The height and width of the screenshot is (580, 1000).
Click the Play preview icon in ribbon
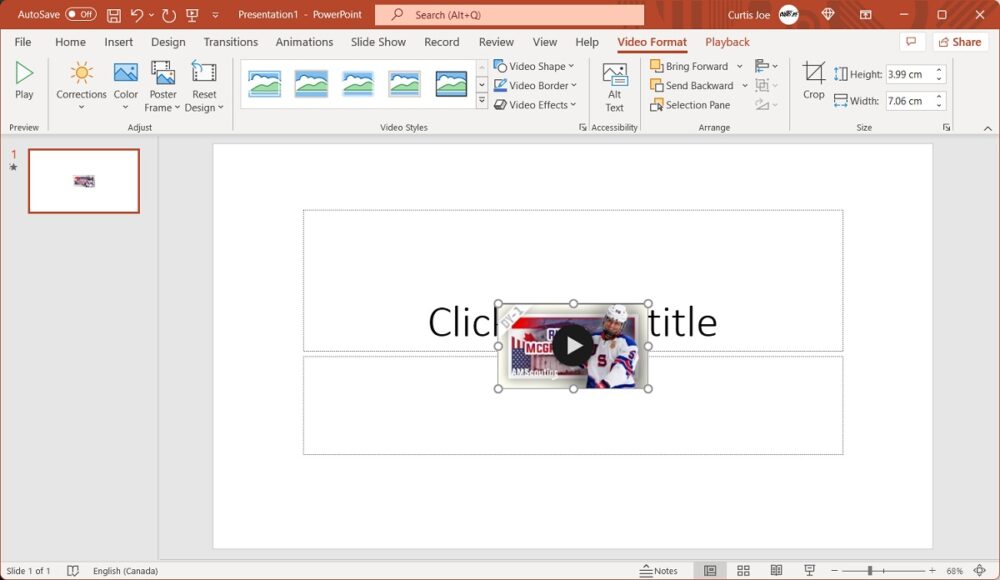(x=24, y=74)
